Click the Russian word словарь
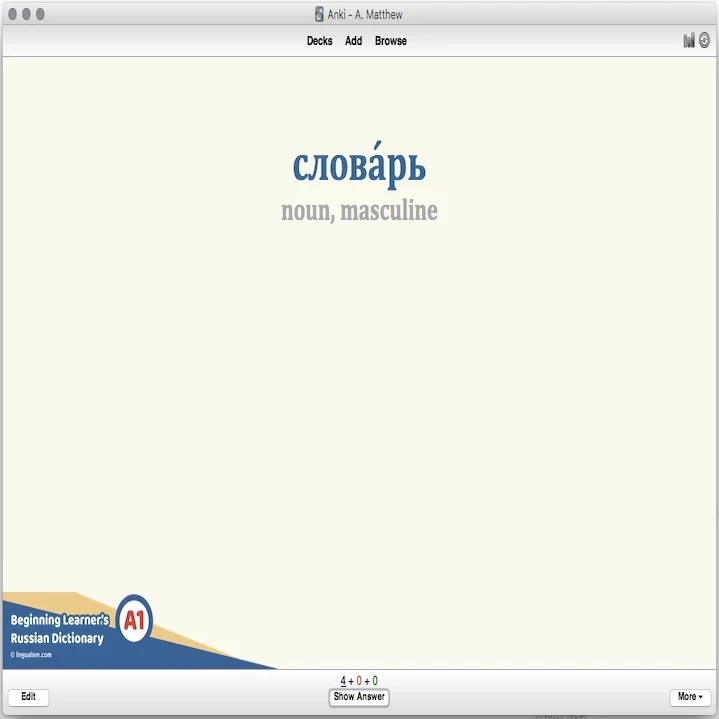The image size is (719, 719). pyautogui.click(x=359, y=166)
